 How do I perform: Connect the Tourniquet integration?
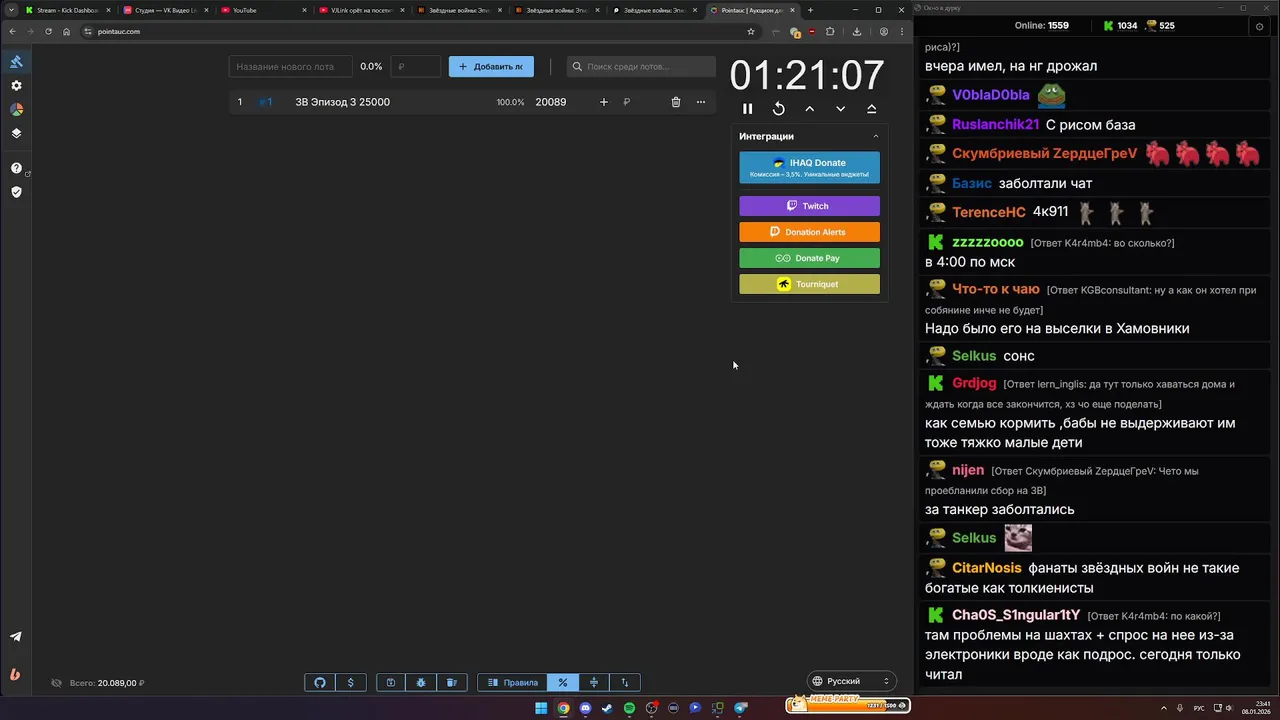809,284
